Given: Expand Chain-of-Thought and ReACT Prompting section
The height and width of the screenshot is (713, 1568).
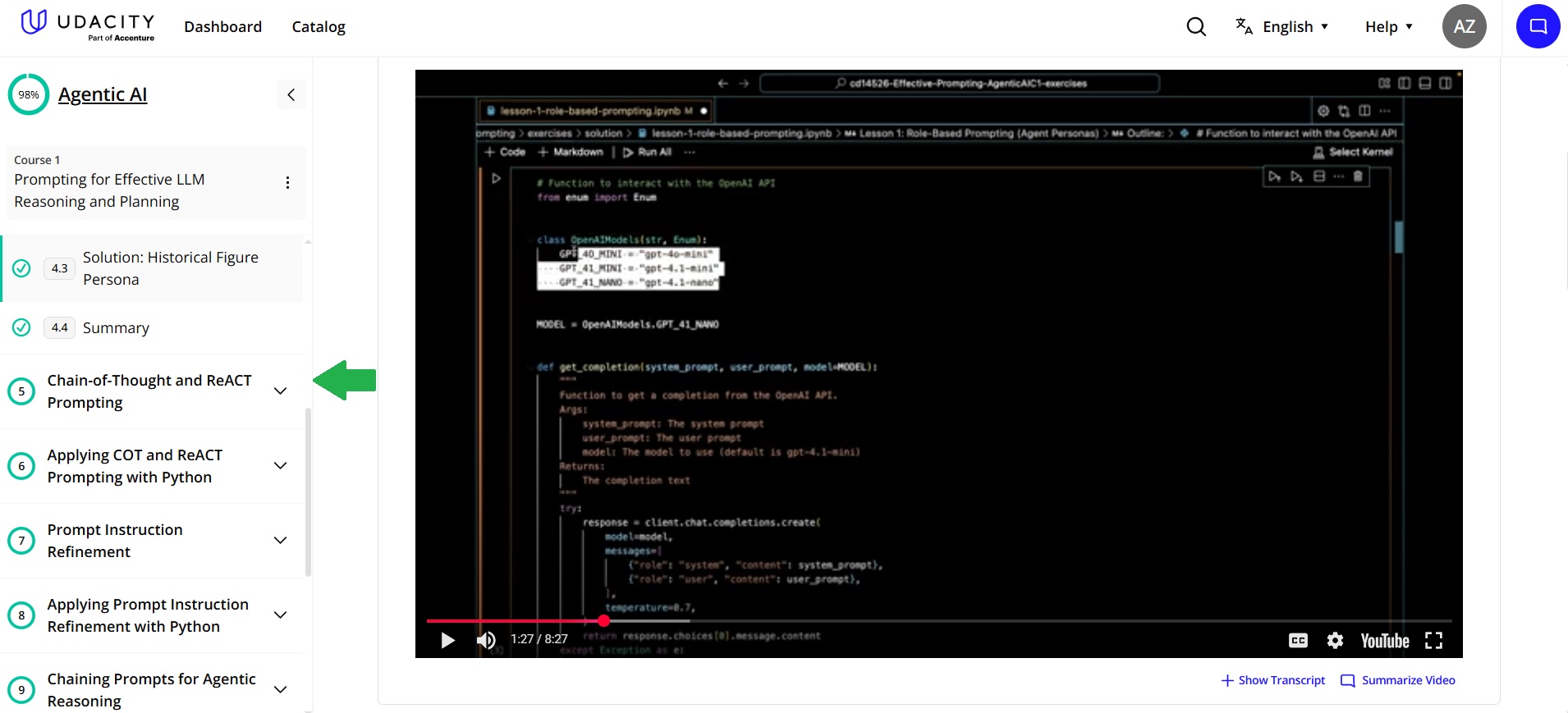Looking at the screenshot, I should (x=280, y=391).
